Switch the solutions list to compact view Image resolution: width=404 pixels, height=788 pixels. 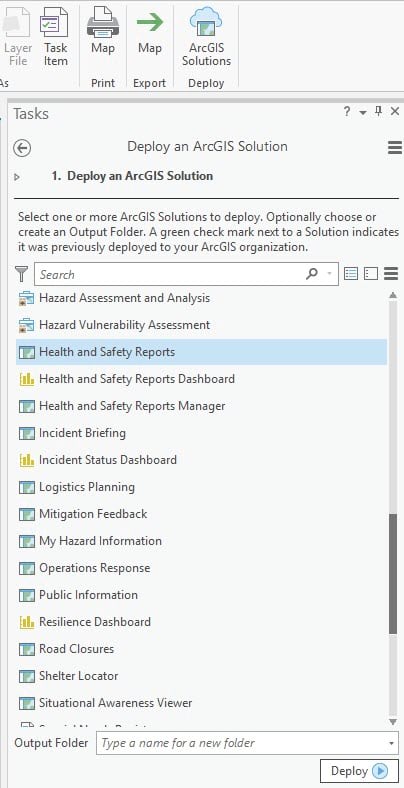click(371, 273)
